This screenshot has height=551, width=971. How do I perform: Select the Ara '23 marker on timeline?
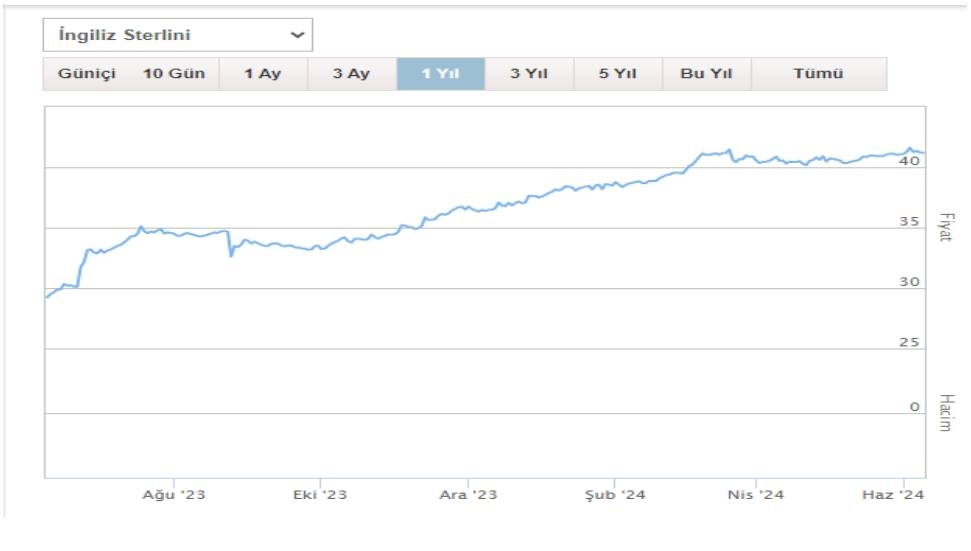click(x=467, y=495)
